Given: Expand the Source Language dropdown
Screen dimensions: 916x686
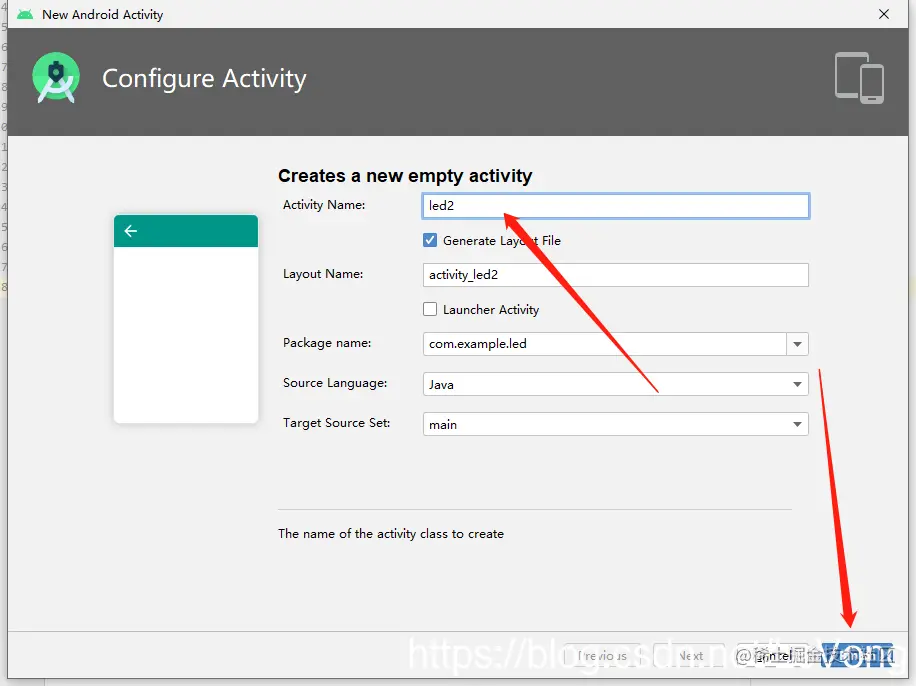Looking at the screenshot, I should 797,384.
